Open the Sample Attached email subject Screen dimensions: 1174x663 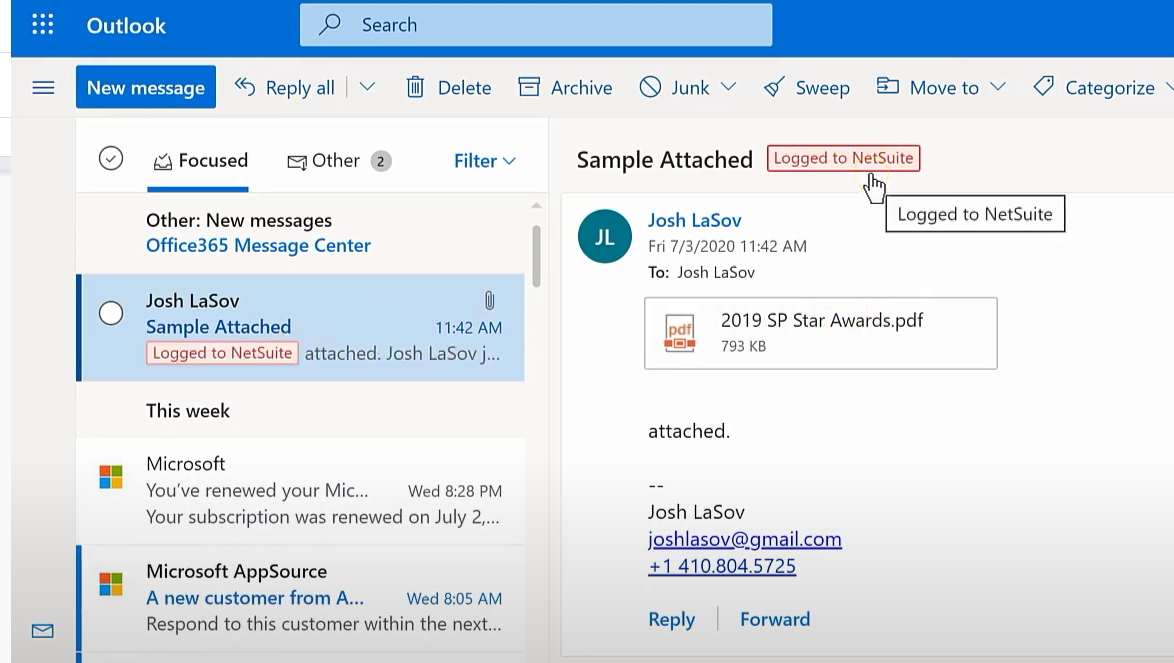tap(219, 327)
